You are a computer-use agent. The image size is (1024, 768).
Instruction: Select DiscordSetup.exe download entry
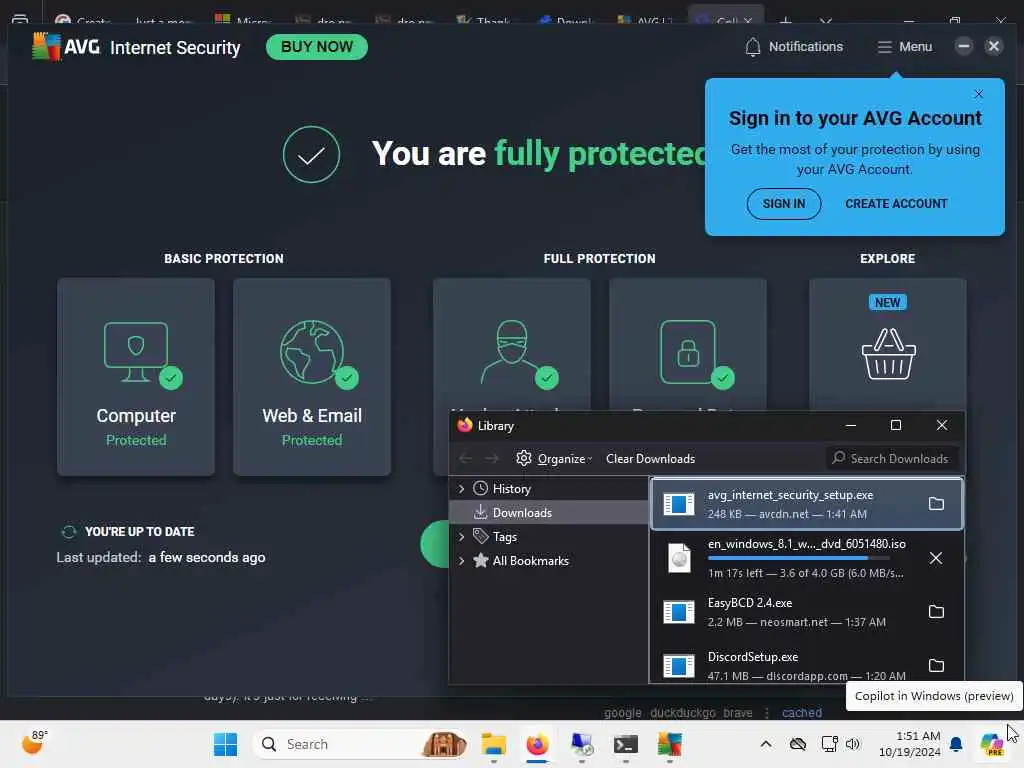click(x=807, y=663)
